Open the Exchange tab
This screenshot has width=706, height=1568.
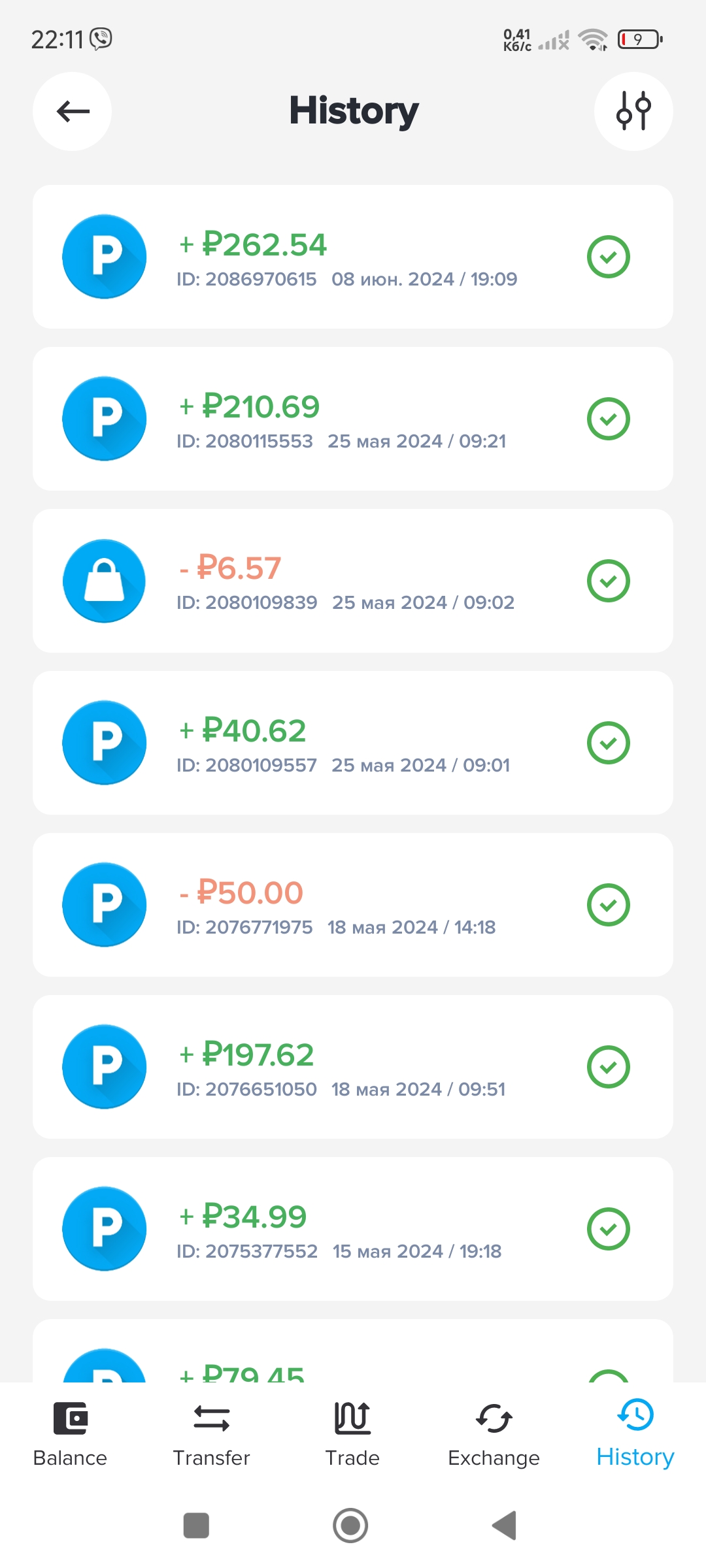494,1434
